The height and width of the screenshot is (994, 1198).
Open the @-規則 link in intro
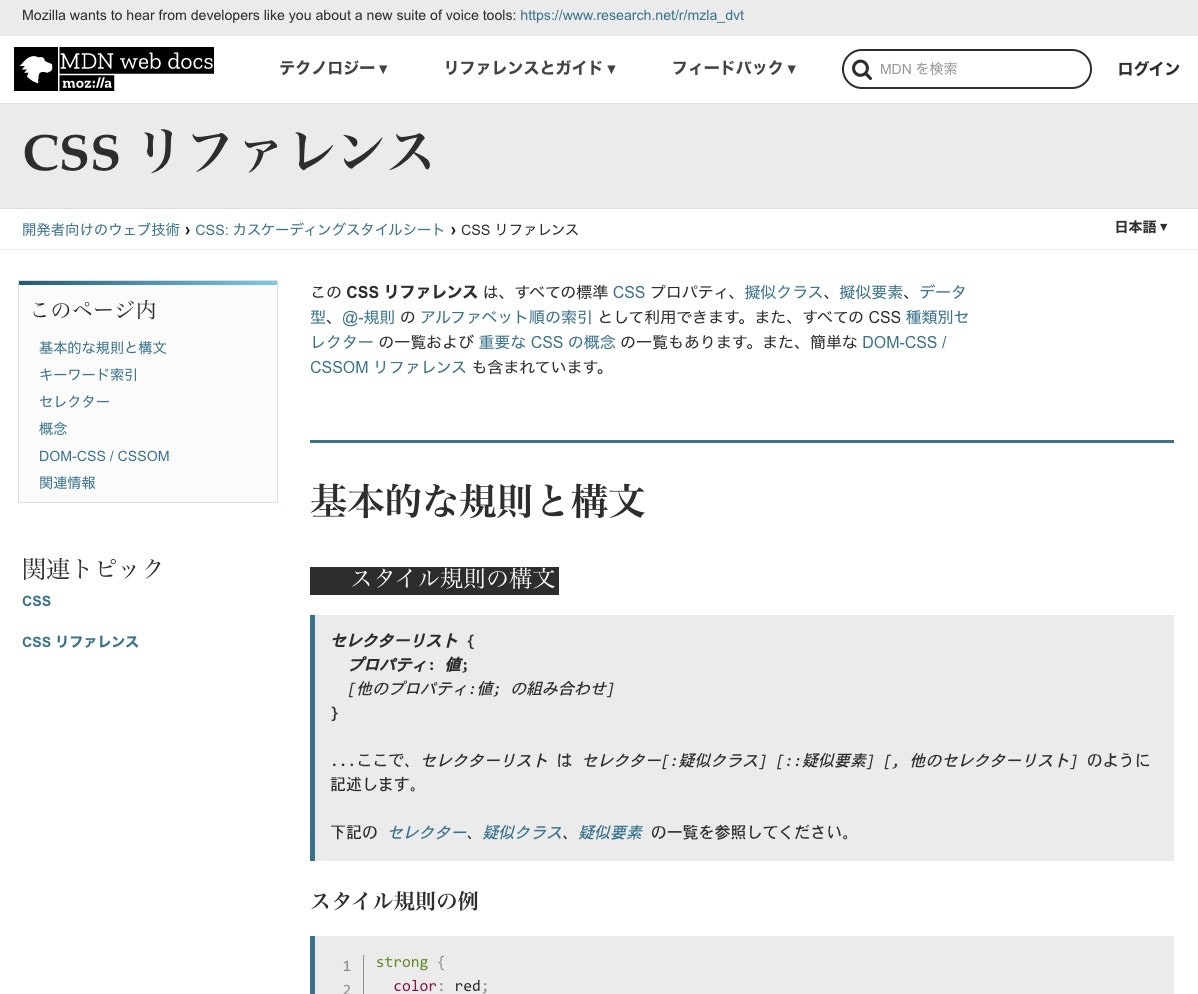pos(368,317)
